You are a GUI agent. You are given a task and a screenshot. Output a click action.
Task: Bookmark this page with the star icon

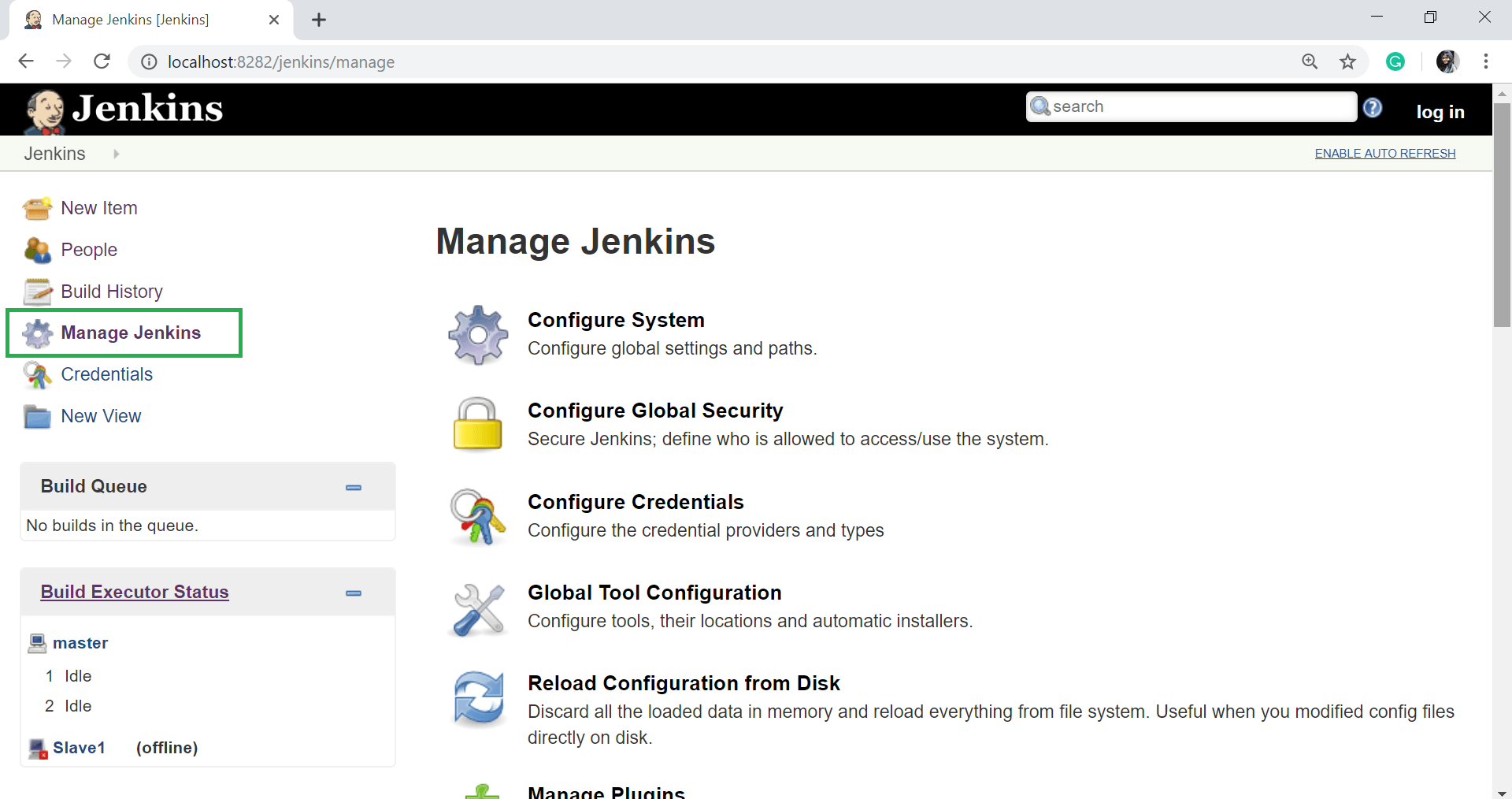[x=1348, y=61]
